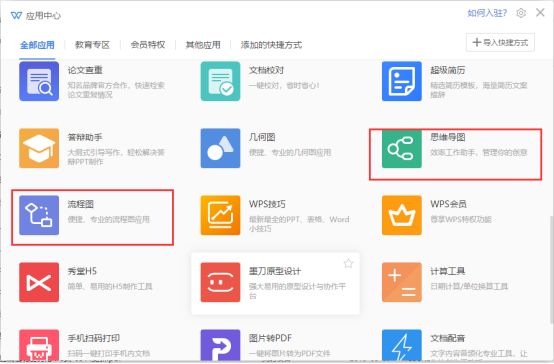Viewport: 554px width, 364px height.
Task: Click the WPS logo beside 应用中心
Action: (x=16, y=15)
